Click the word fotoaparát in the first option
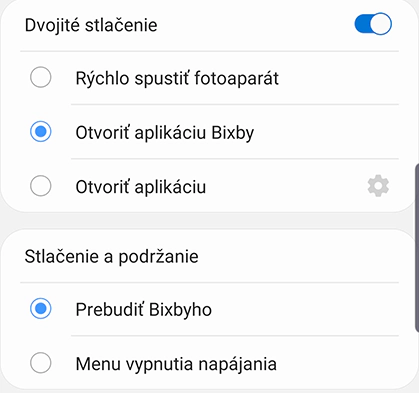Screen dimensions: 420x393 click(x=236, y=79)
